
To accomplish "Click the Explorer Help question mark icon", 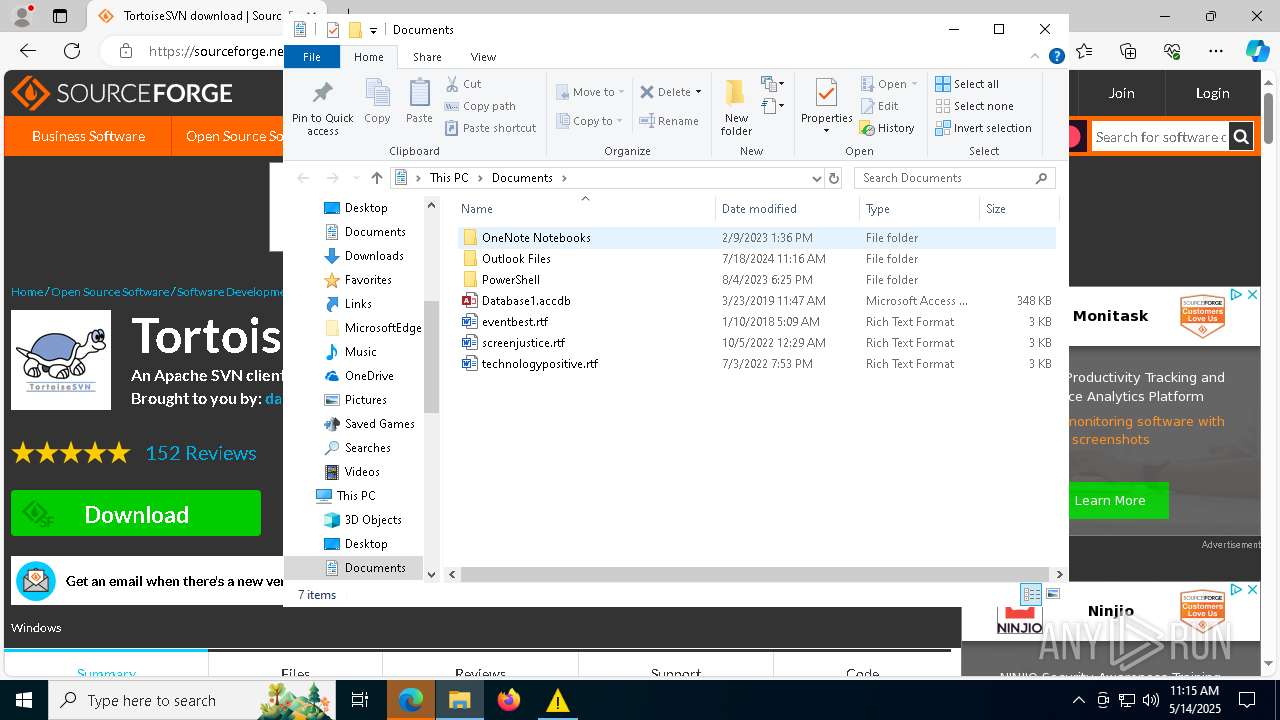I will [1056, 57].
